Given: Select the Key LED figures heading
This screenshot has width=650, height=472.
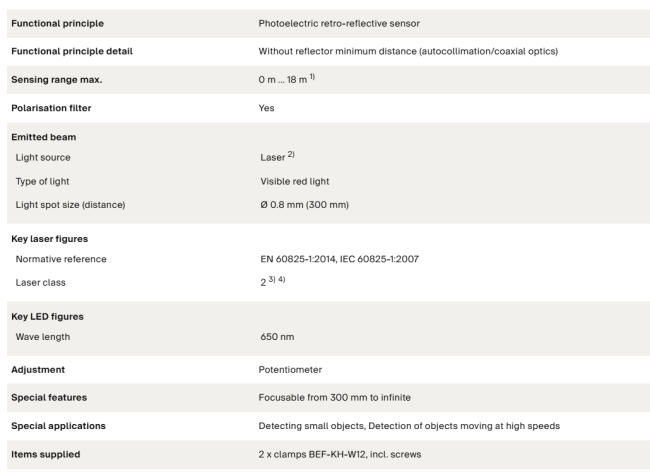Looking at the screenshot, I should [x=47, y=317].
